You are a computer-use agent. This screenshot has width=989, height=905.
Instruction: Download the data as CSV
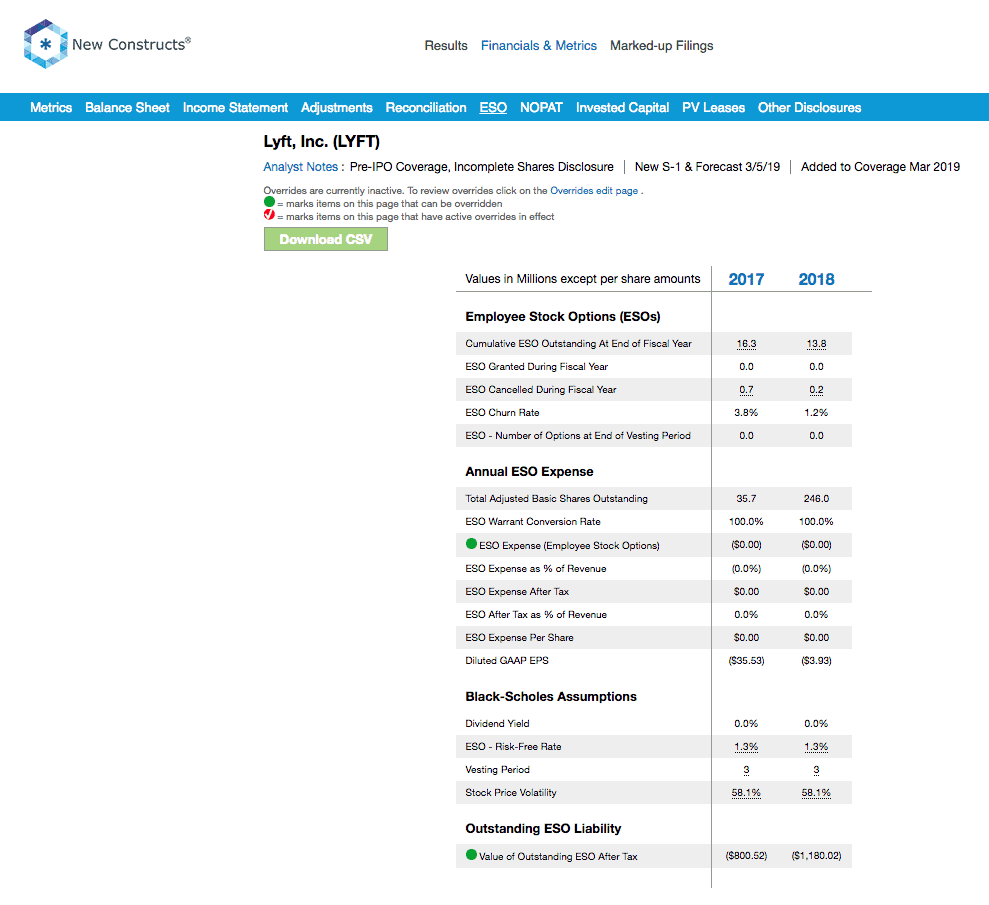pos(325,239)
